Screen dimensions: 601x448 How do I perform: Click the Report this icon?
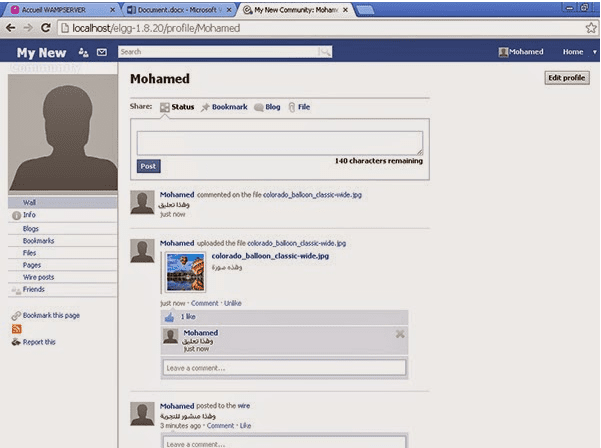17,342
